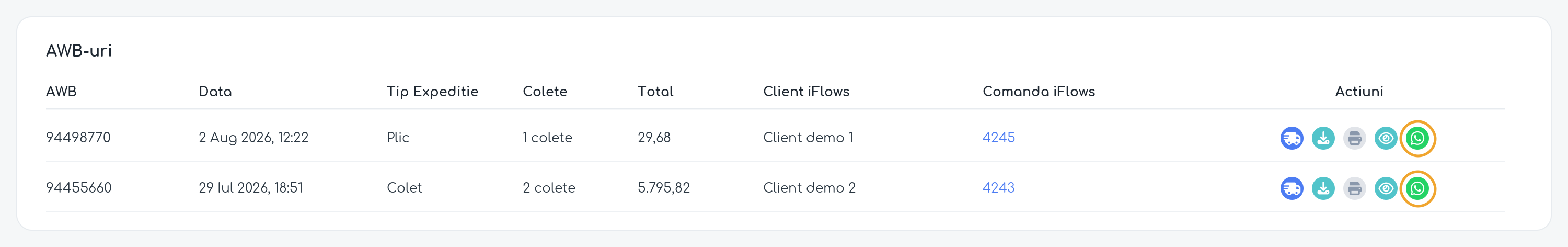Click the AWB column header
Image resolution: width=1568 pixels, height=247 pixels.
coord(61,92)
